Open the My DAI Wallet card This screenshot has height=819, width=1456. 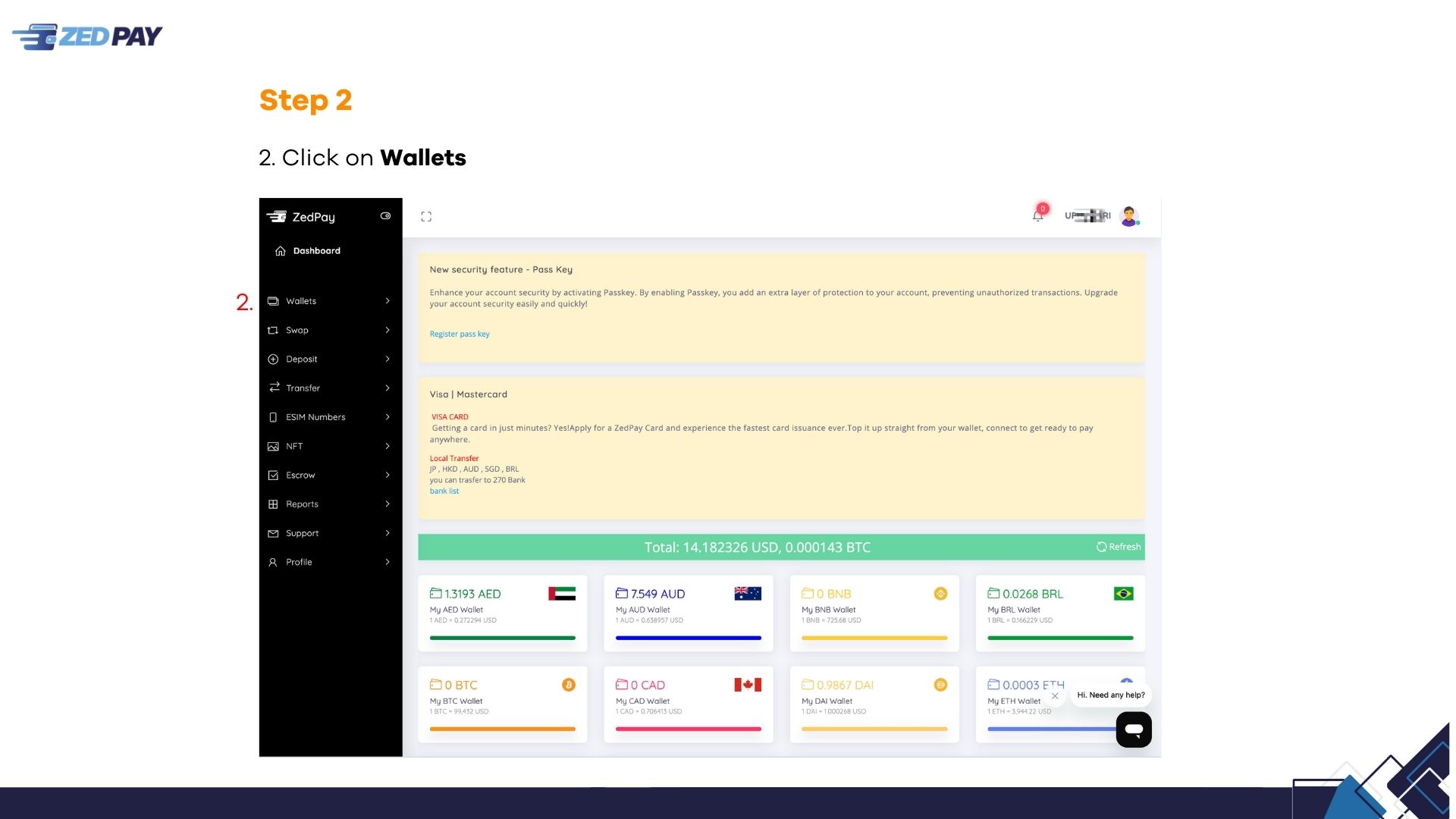click(874, 704)
